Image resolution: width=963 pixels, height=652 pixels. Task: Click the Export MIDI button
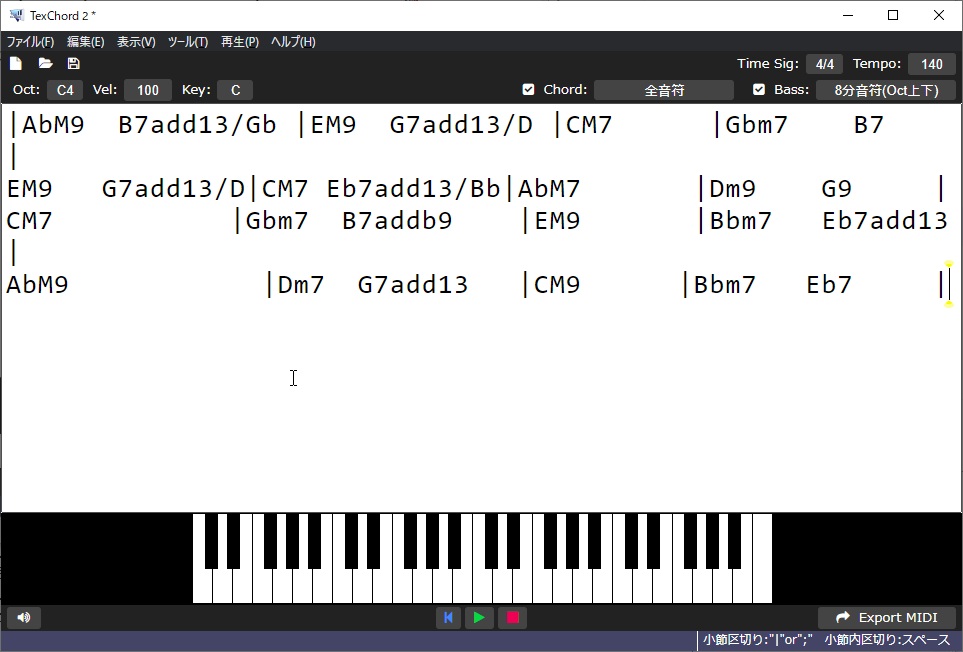point(886,618)
